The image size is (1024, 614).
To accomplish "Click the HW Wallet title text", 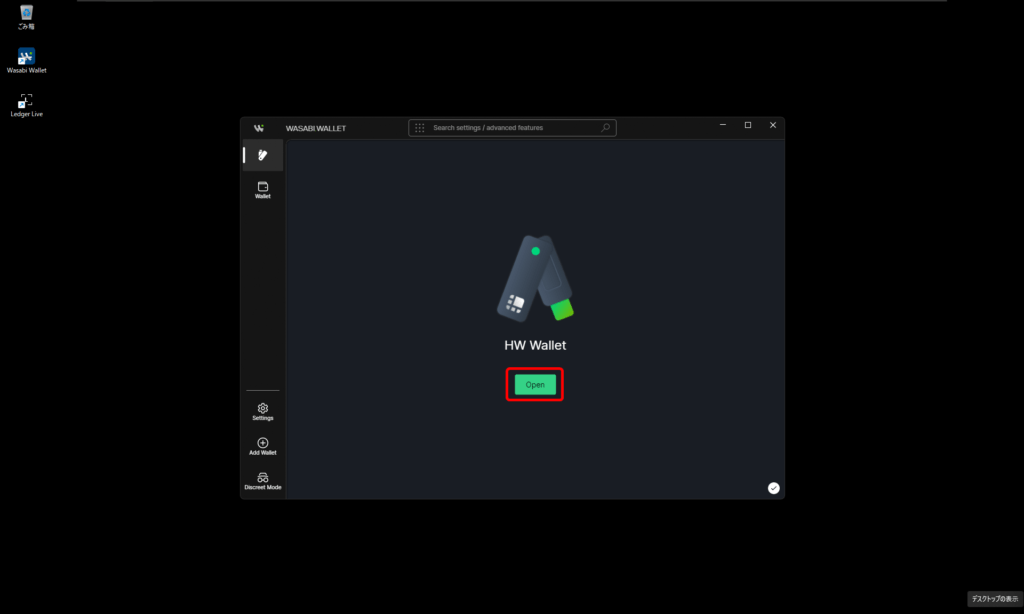I will click(x=535, y=346).
